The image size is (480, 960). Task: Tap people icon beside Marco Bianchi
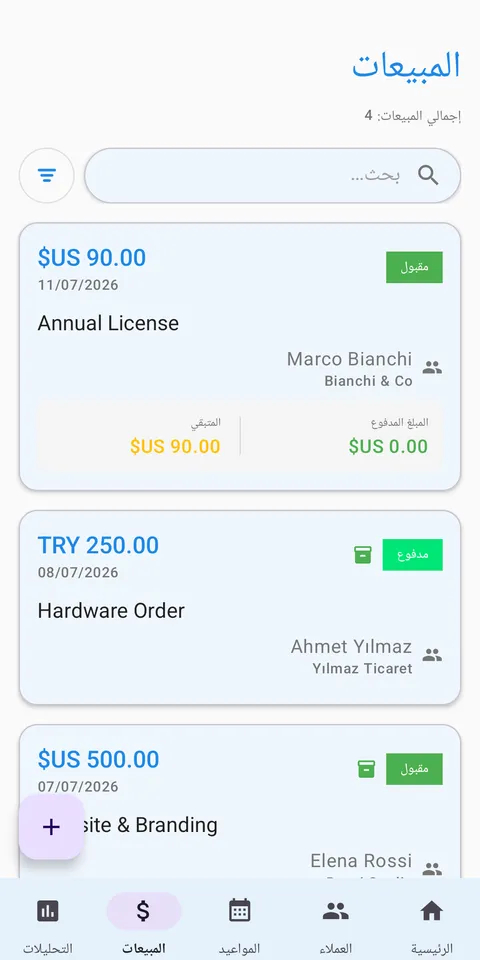pyautogui.click(x=432, y=368)
